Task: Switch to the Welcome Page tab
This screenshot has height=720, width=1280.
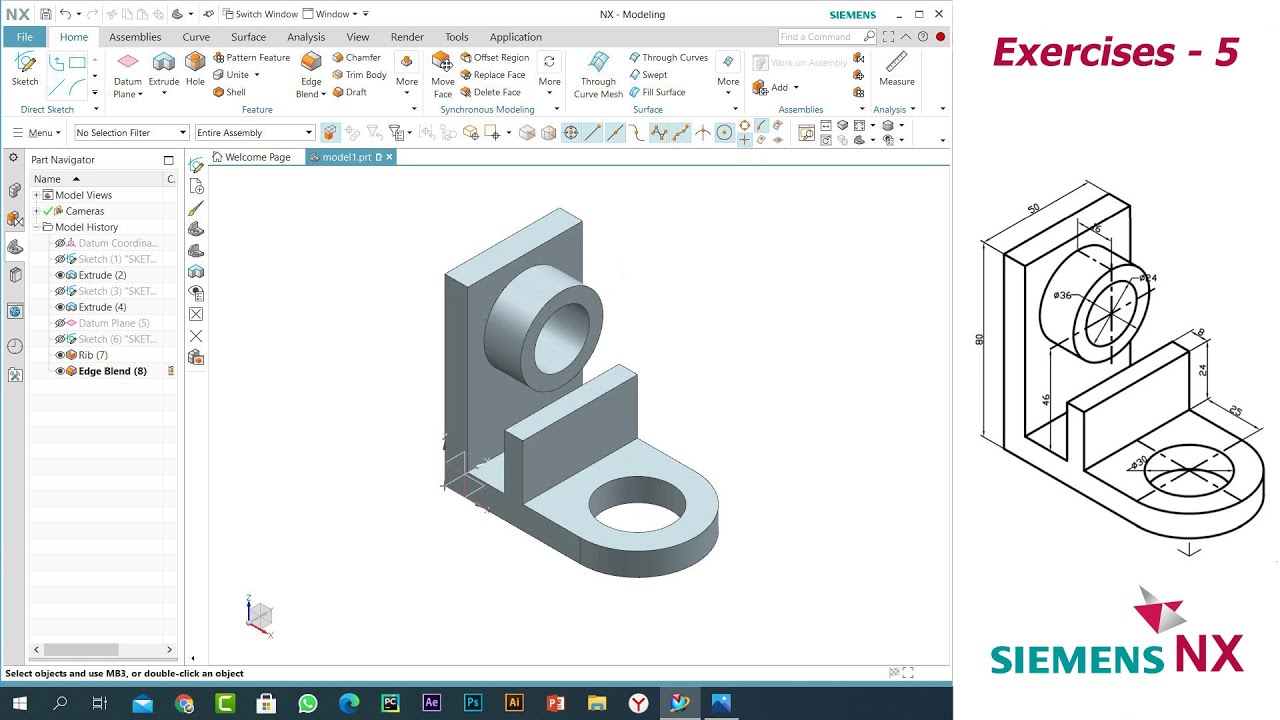Action: pos(251,157)
